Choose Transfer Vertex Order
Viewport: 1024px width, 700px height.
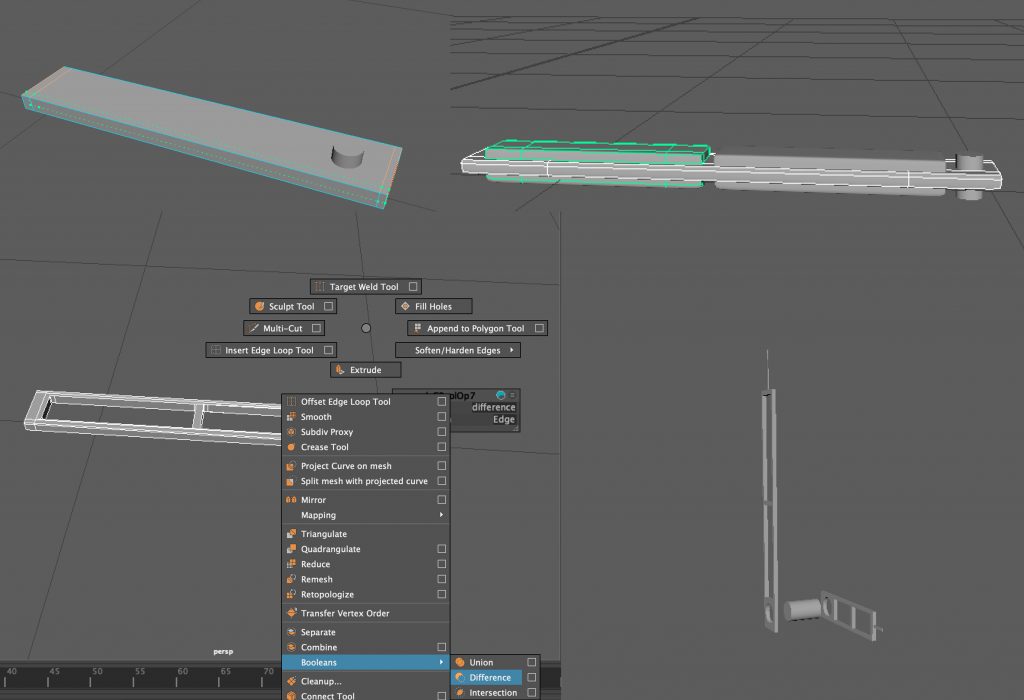tap(366, 613)
